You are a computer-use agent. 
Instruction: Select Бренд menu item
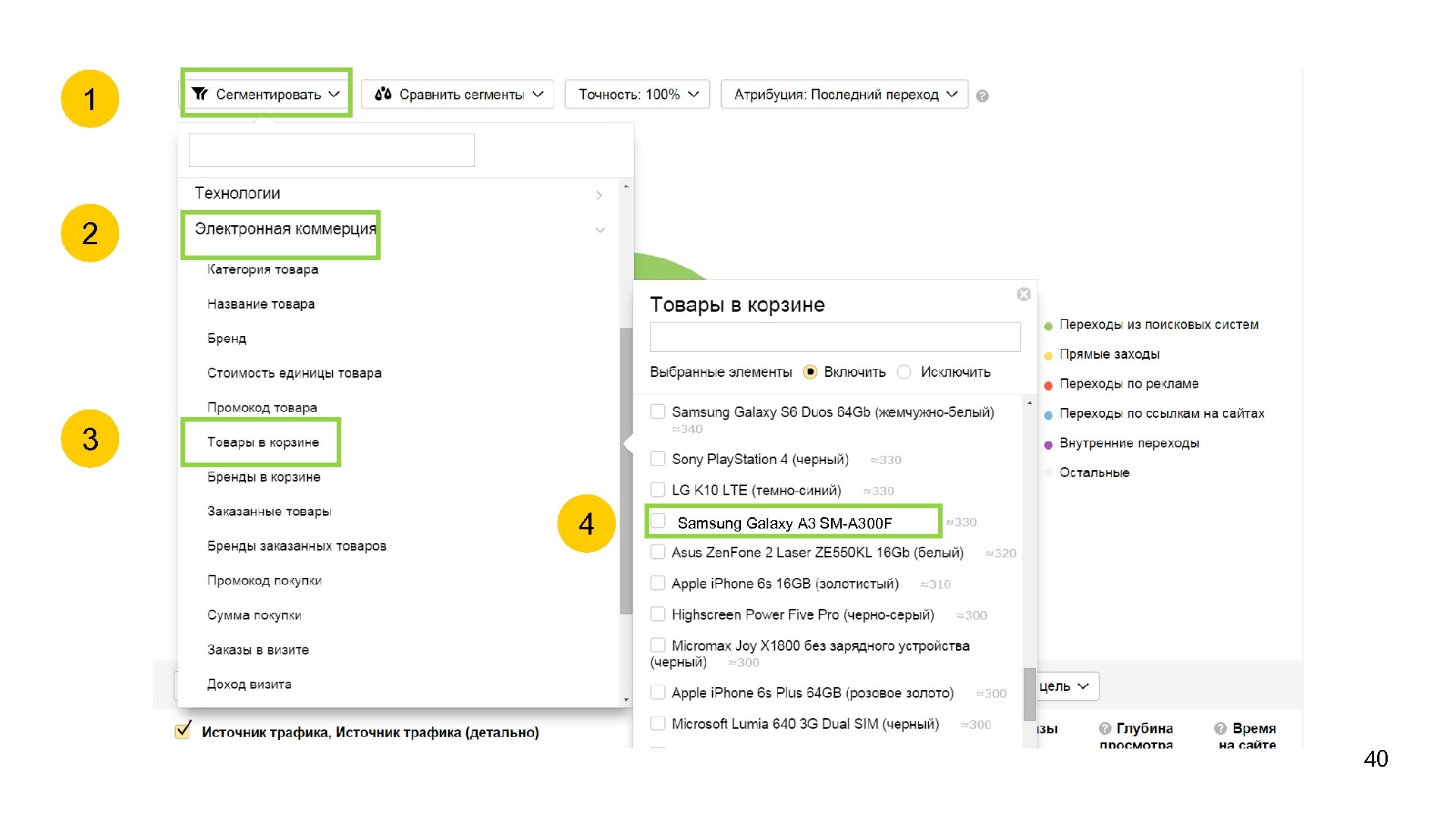(227, 339)
